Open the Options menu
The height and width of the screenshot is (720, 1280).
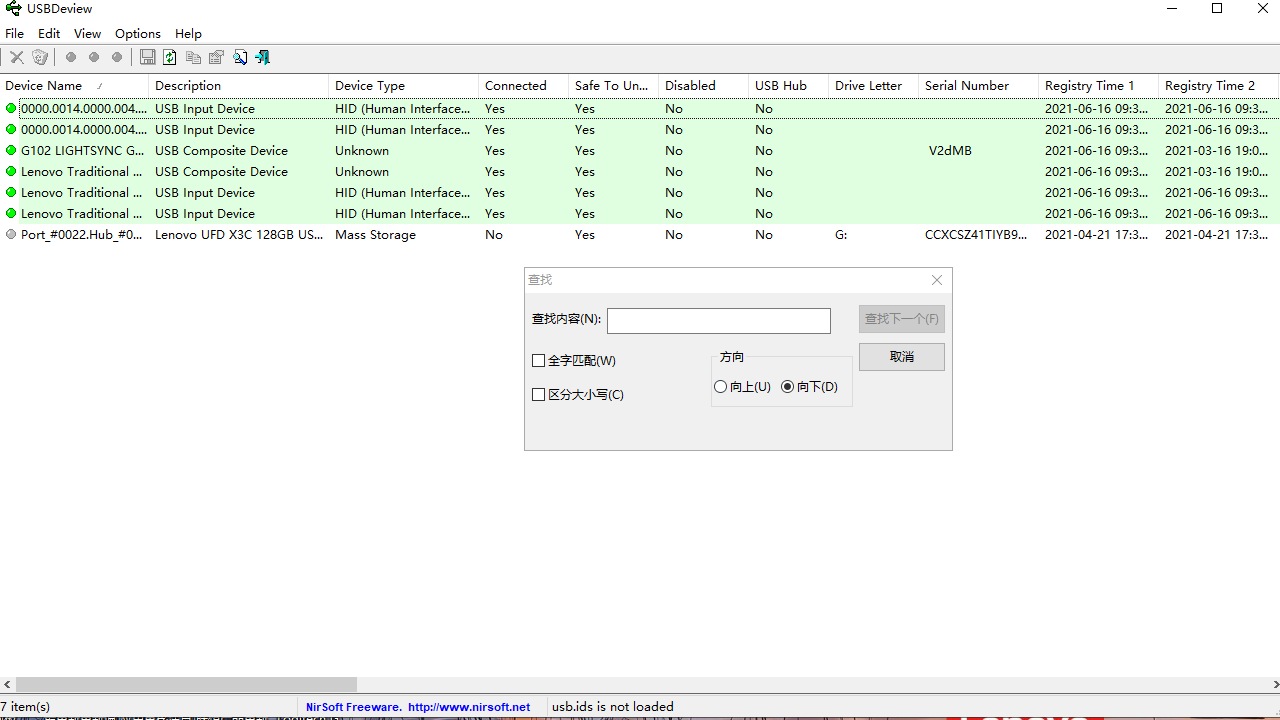(137, 33)
